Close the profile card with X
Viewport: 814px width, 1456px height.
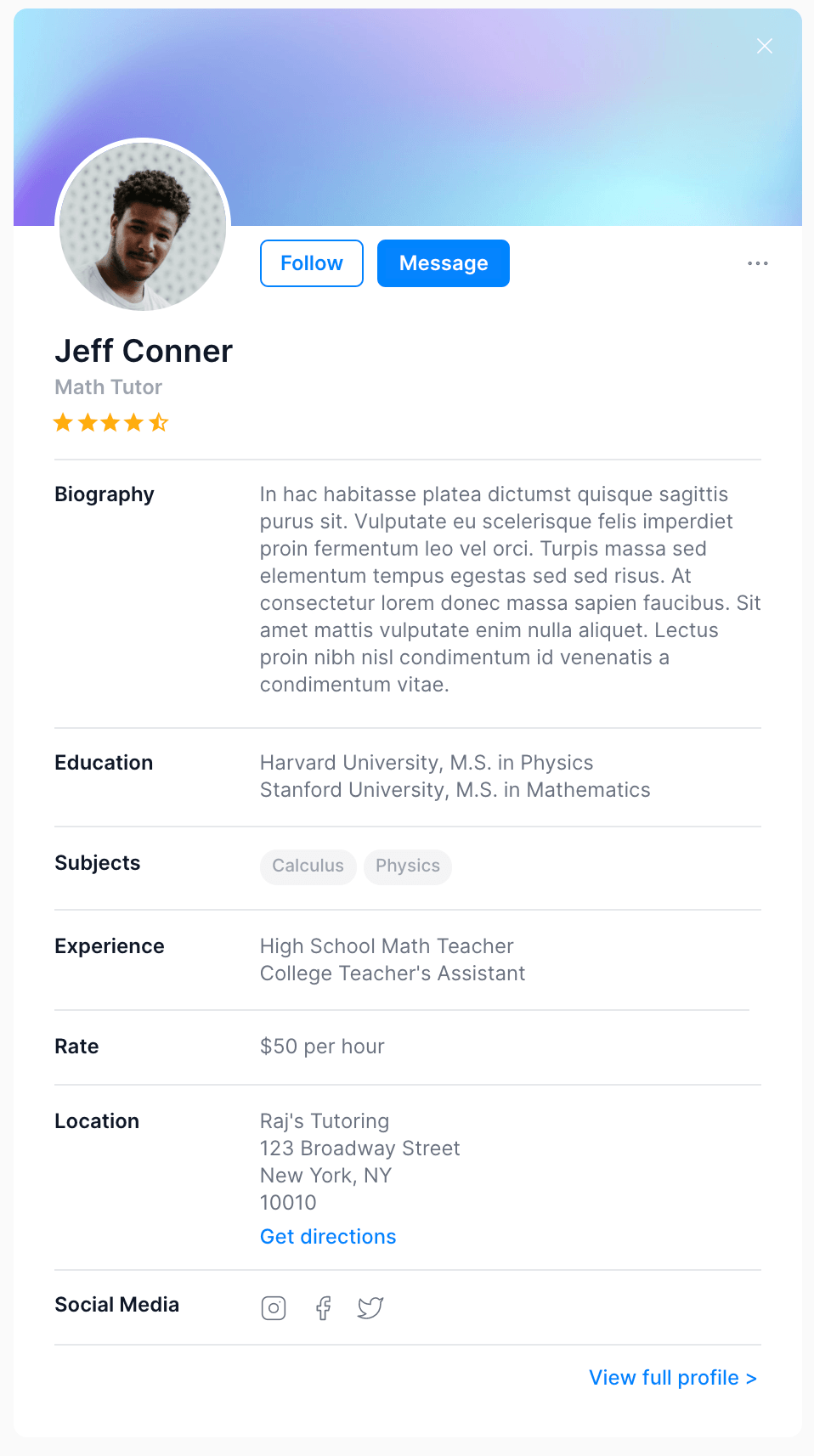[x=765, y=46]
